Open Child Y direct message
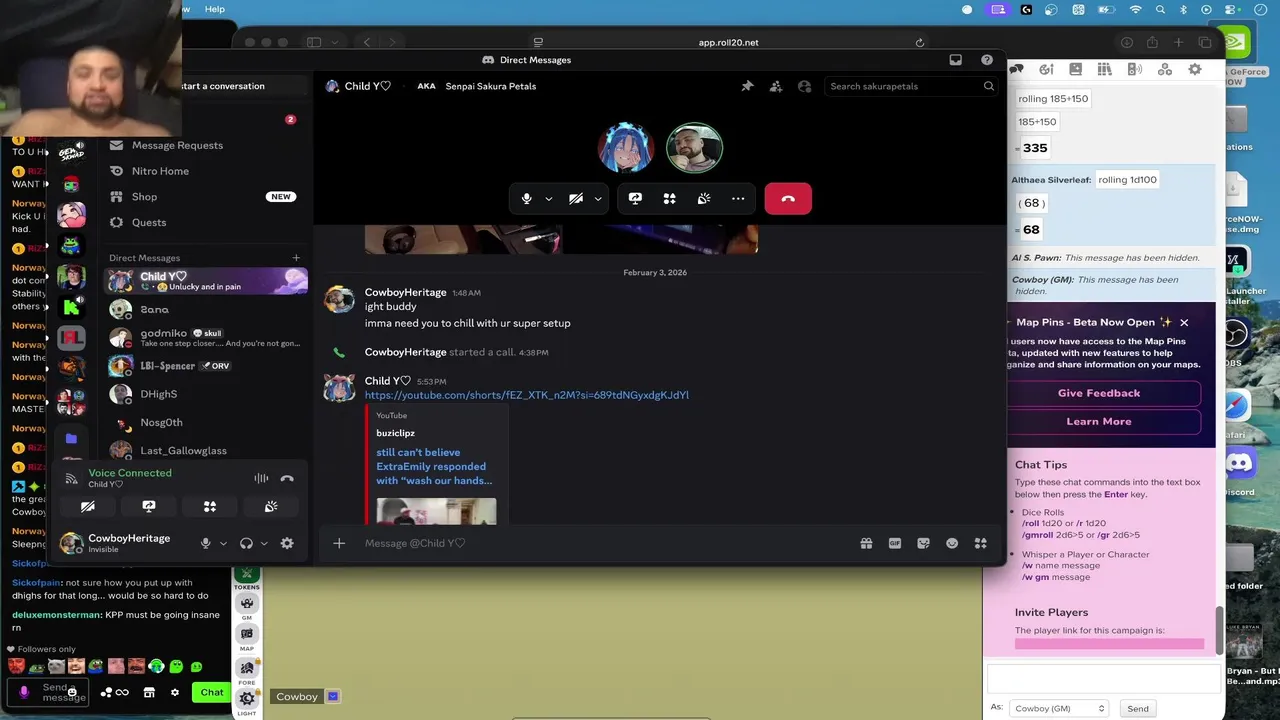Screen dimensions: 1280x720 [x=205, y=281]
